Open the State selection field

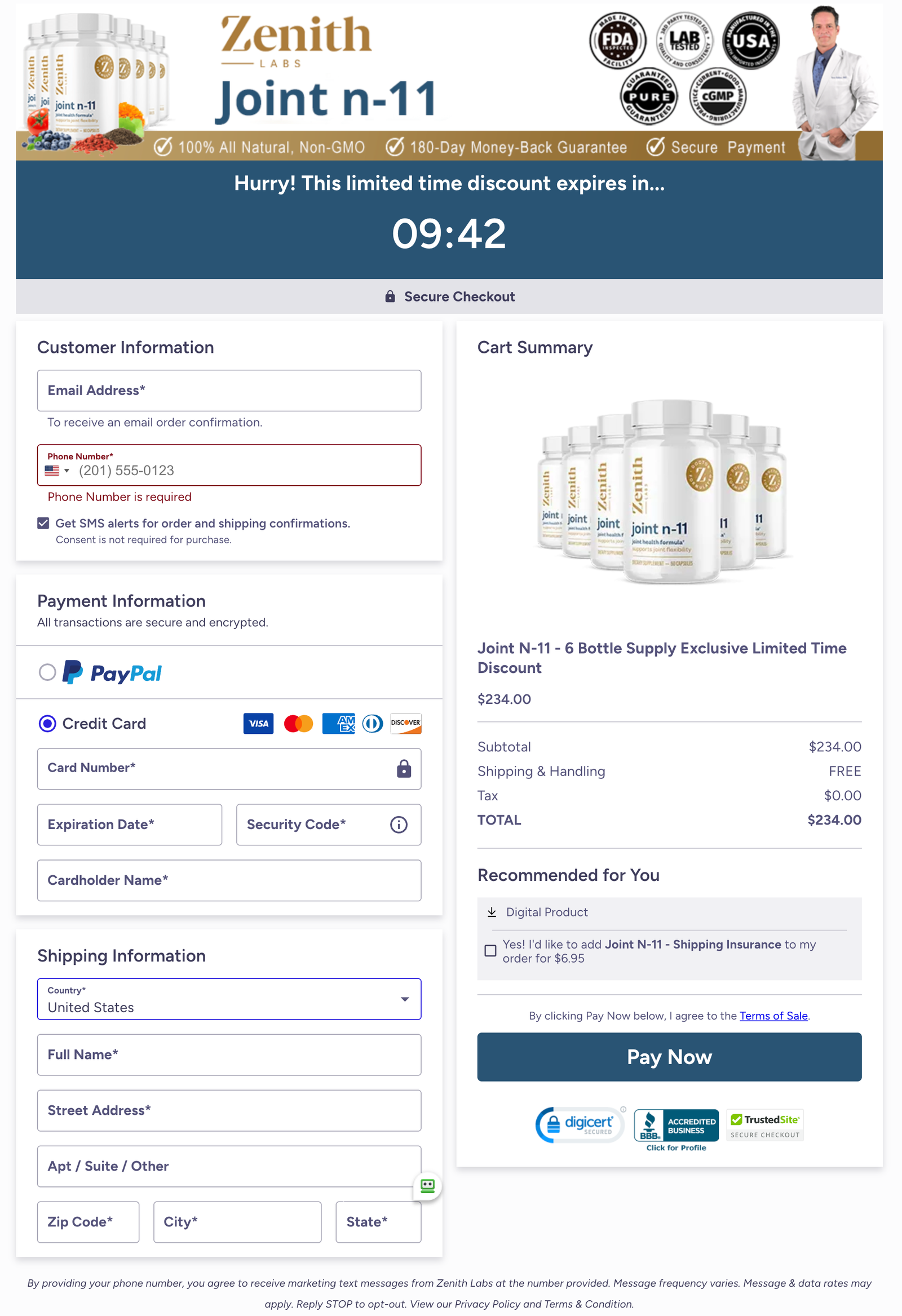(x=378, y=1222)
